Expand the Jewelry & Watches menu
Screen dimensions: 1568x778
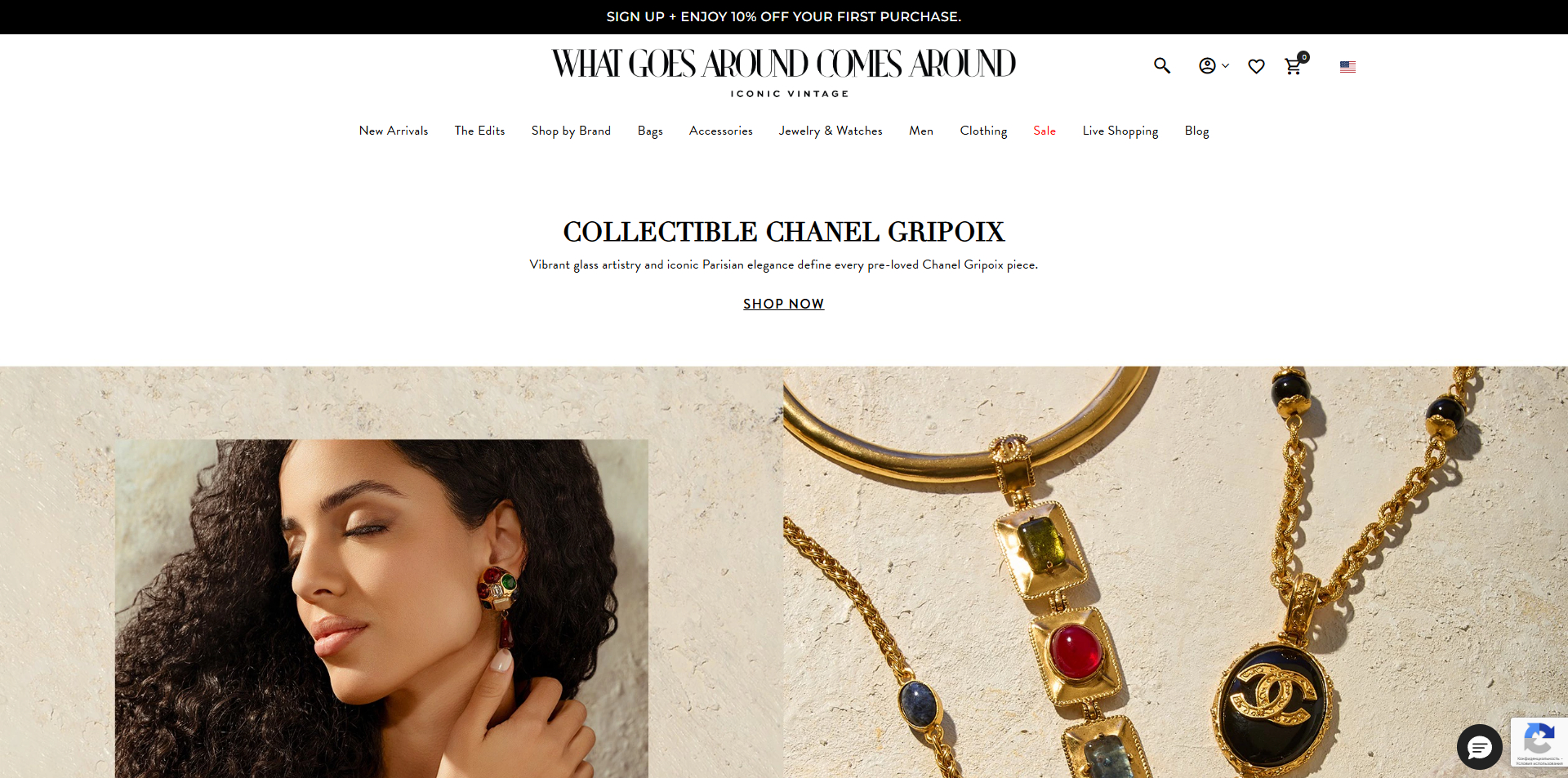tap(831, 131)
